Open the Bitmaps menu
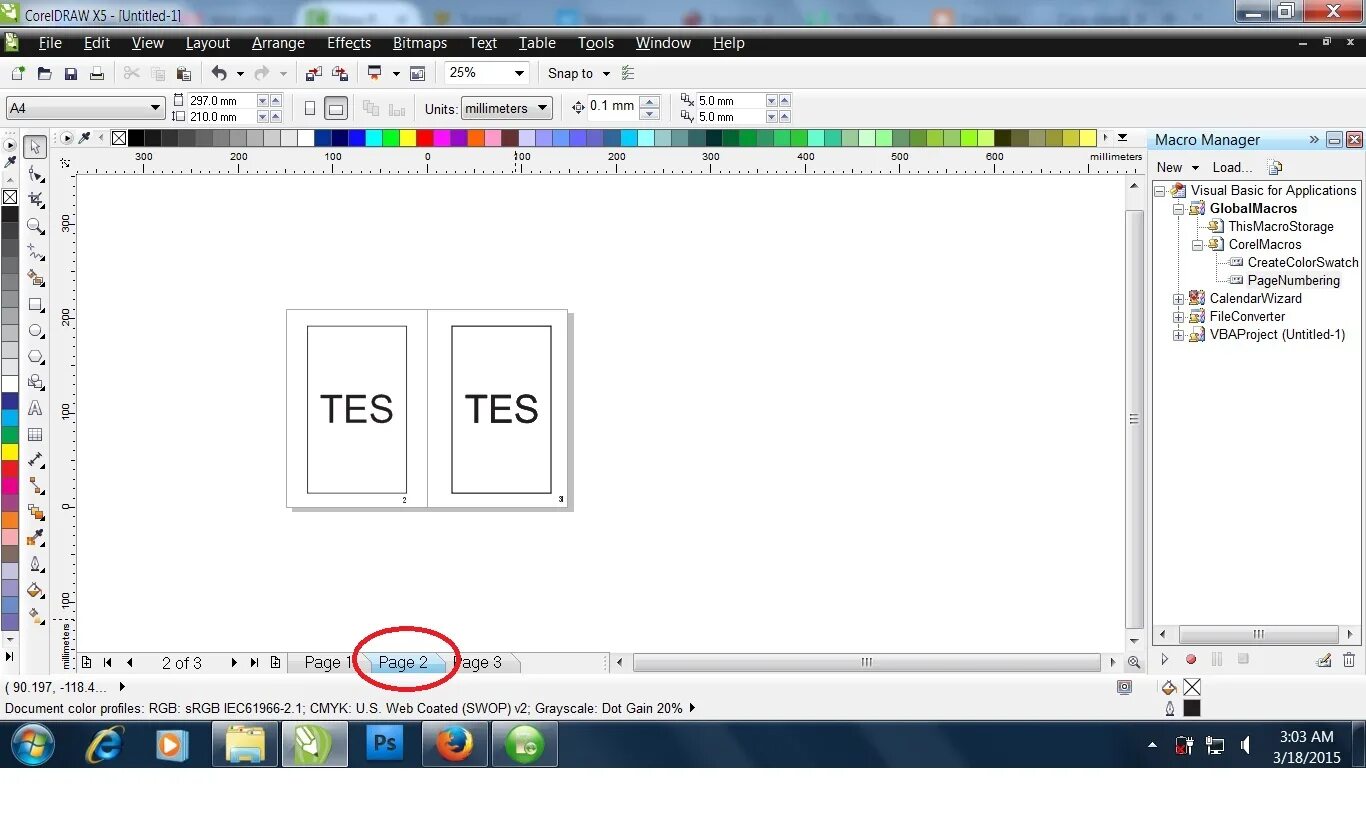Screen dimensions: 1366x839 (420, 43)
